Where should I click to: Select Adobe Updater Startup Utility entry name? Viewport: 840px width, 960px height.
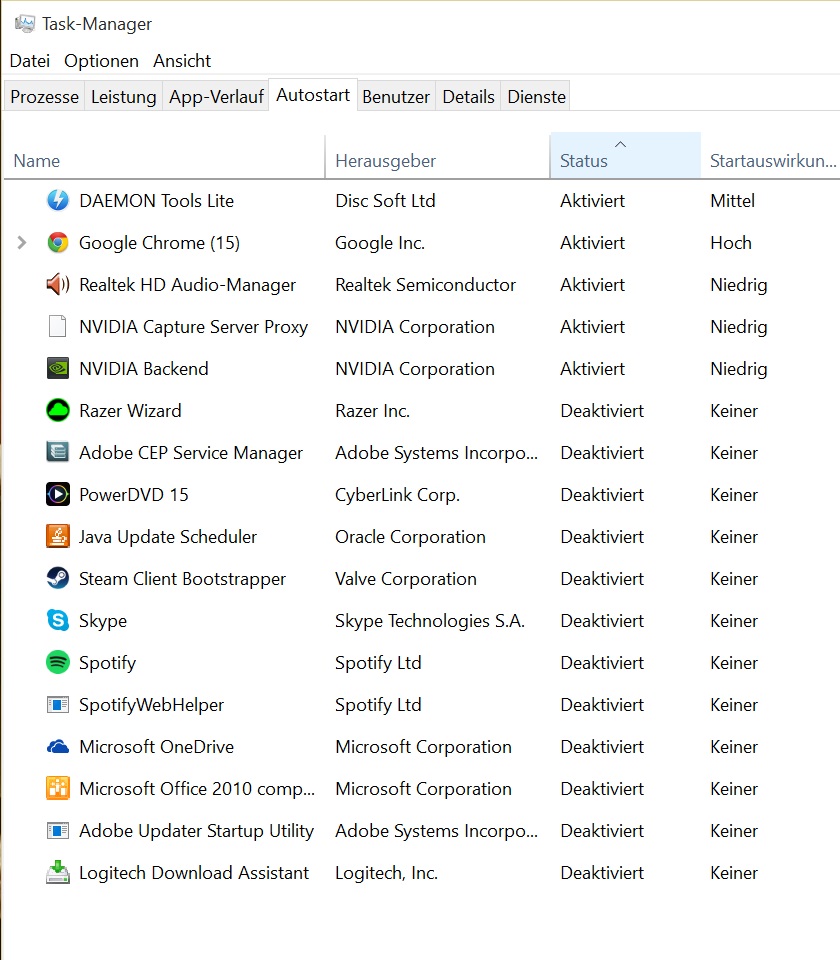(x=197, y=831)
